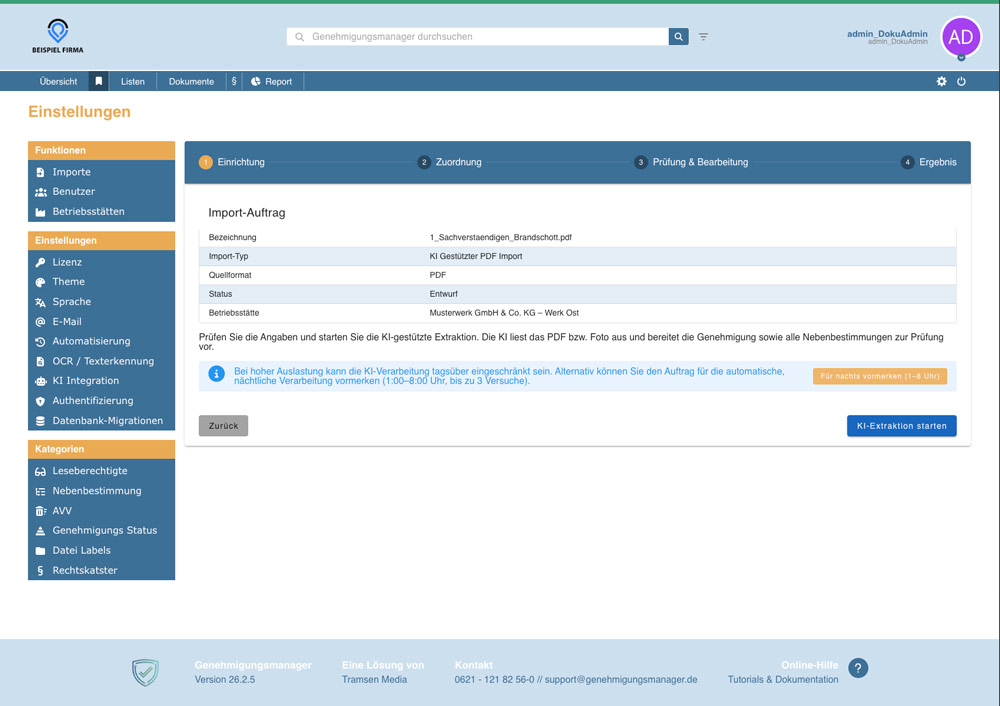The image size is (1000, 706).
Task: Click the search magnifier button
Action: point(678,36)
